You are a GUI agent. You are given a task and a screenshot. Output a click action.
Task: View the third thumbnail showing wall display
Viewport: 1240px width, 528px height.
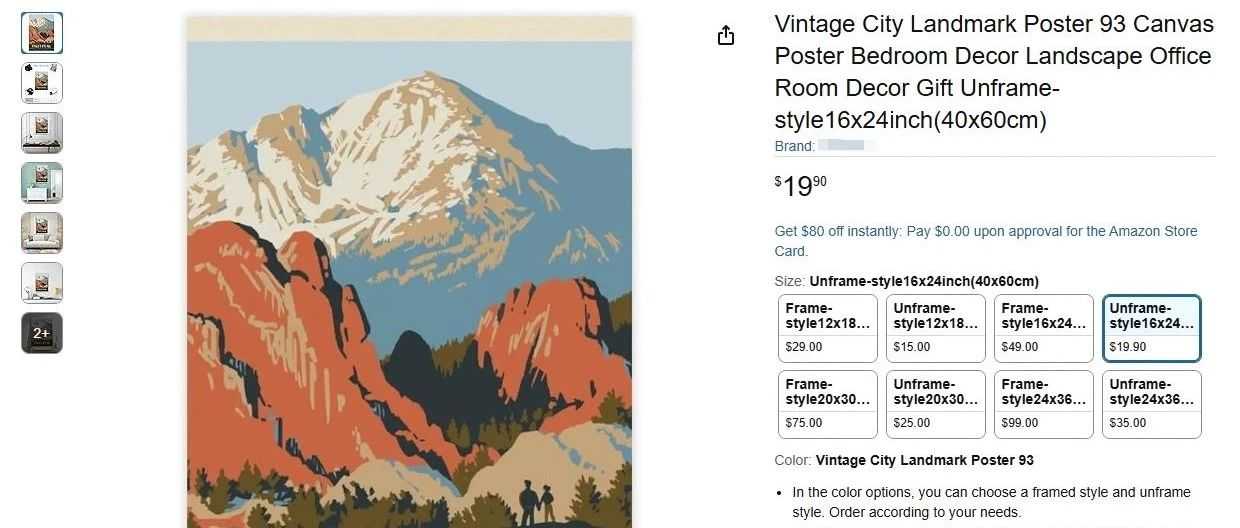click(42, 133)
